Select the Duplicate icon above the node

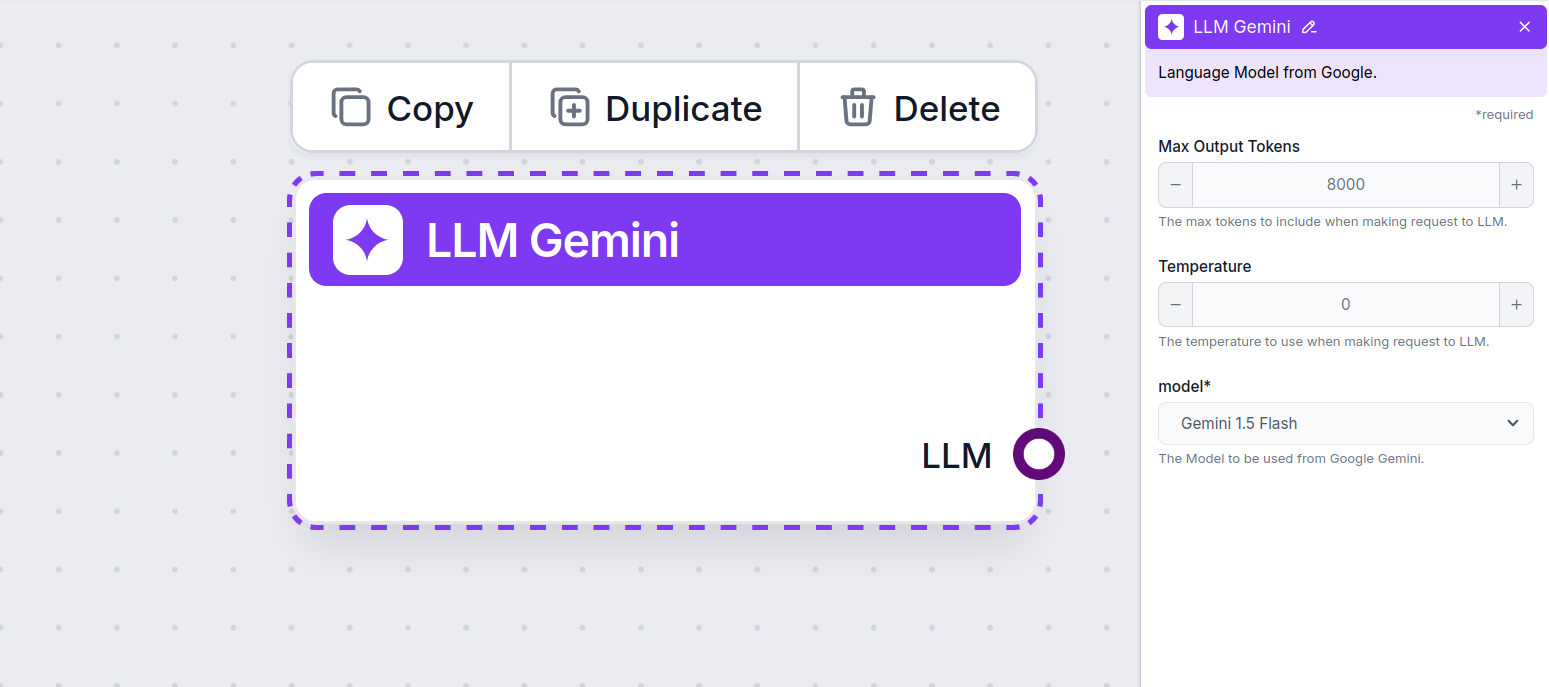[x=570, y=106]
